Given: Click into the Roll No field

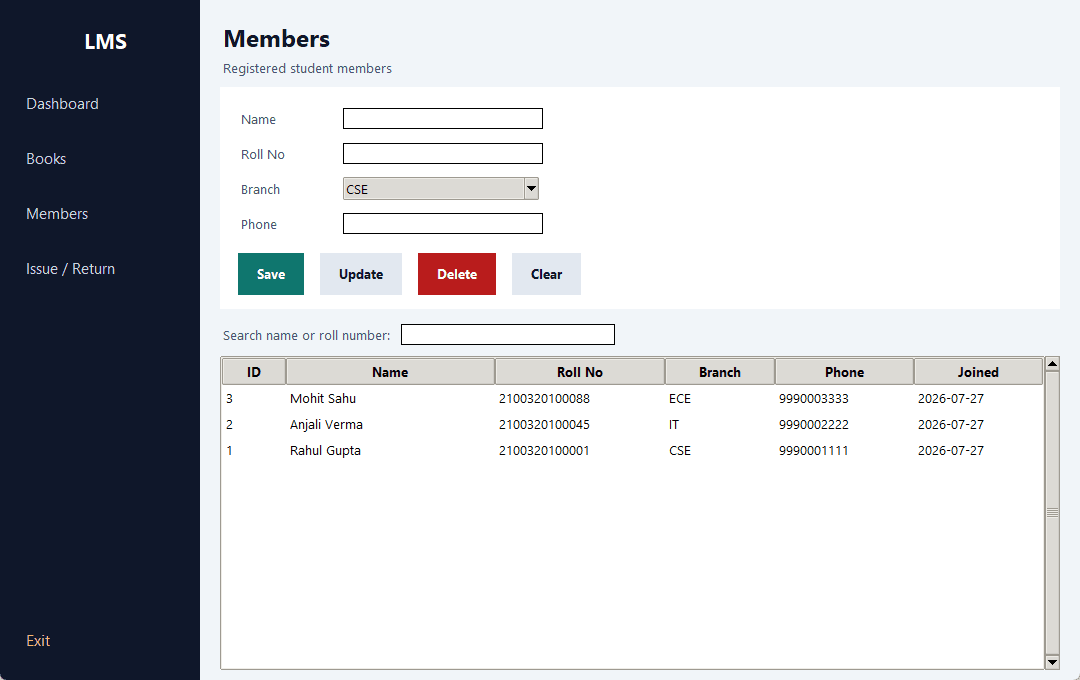Looking at the screenshot, I should tap(443, 154).
